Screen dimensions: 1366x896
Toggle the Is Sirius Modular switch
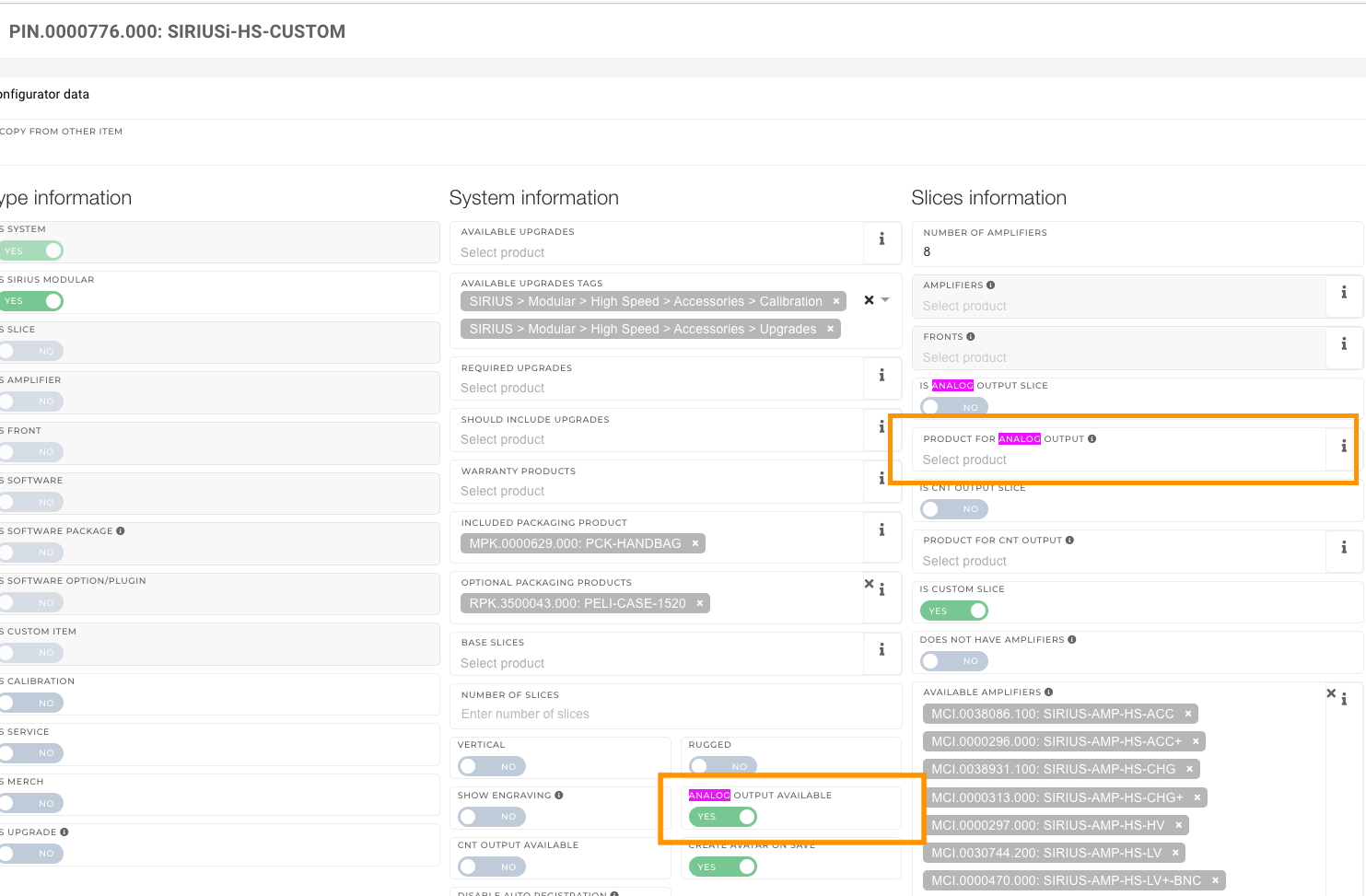point(31,301)
